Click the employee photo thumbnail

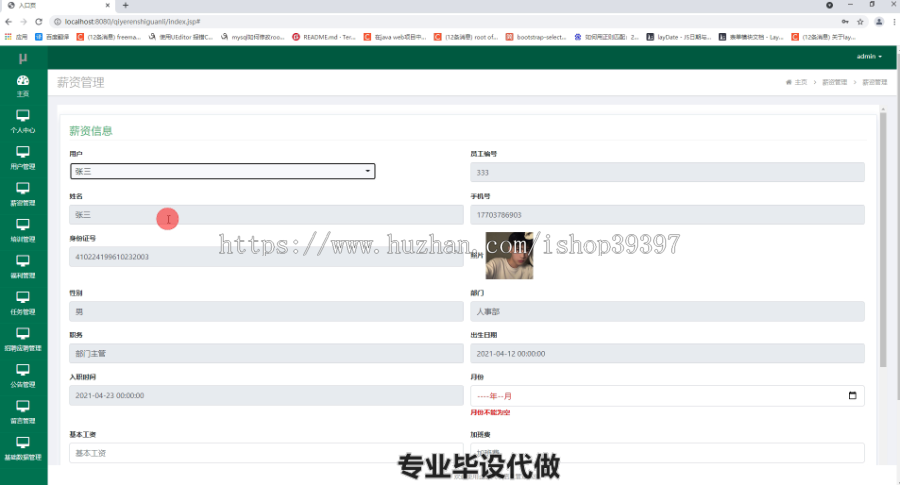[x=509, y=255]
